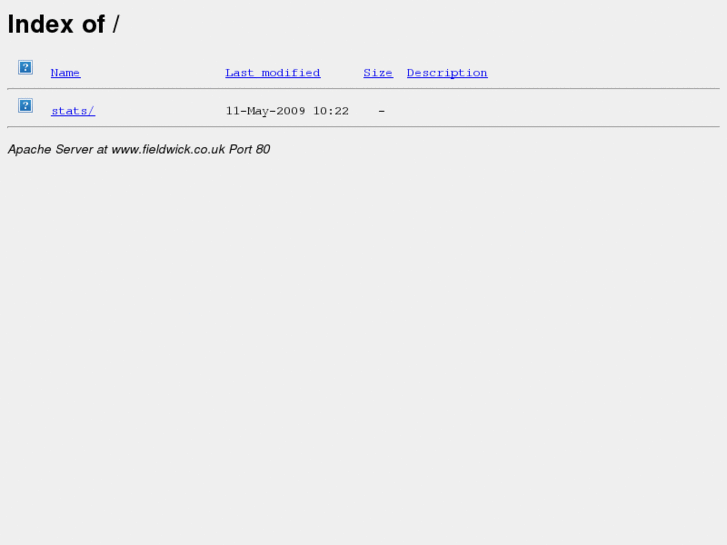
Task: Click the www.fieldwick.co.uk hostname in the footer
Action: tap(168, 149)
